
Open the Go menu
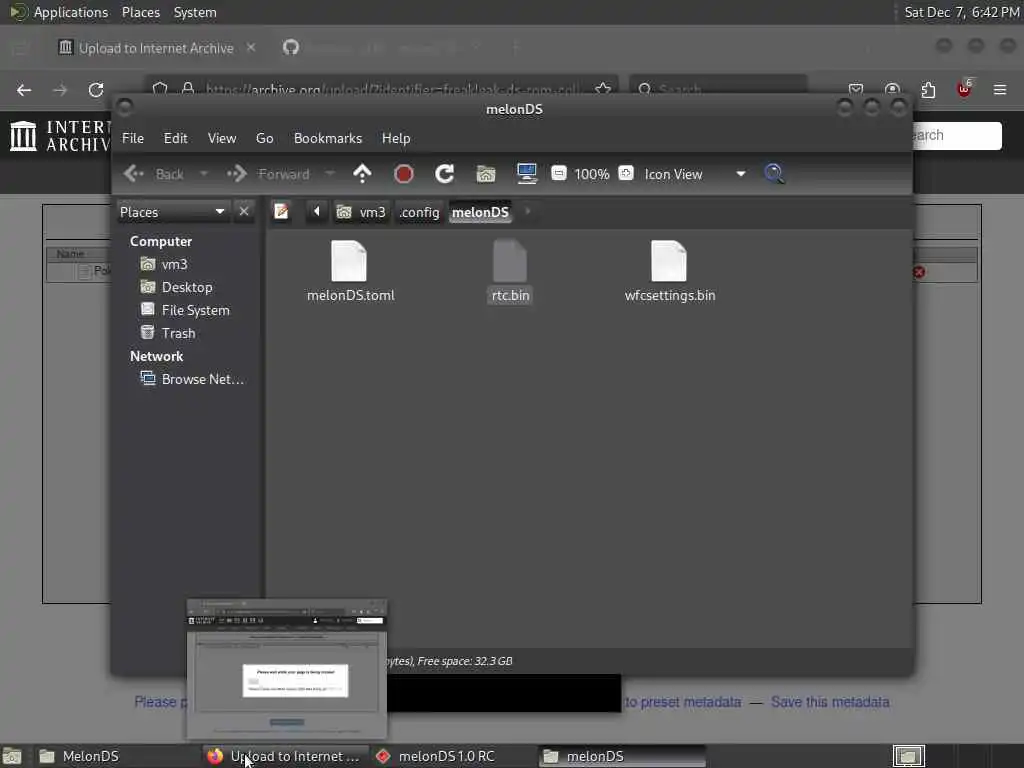click(264, 138)
